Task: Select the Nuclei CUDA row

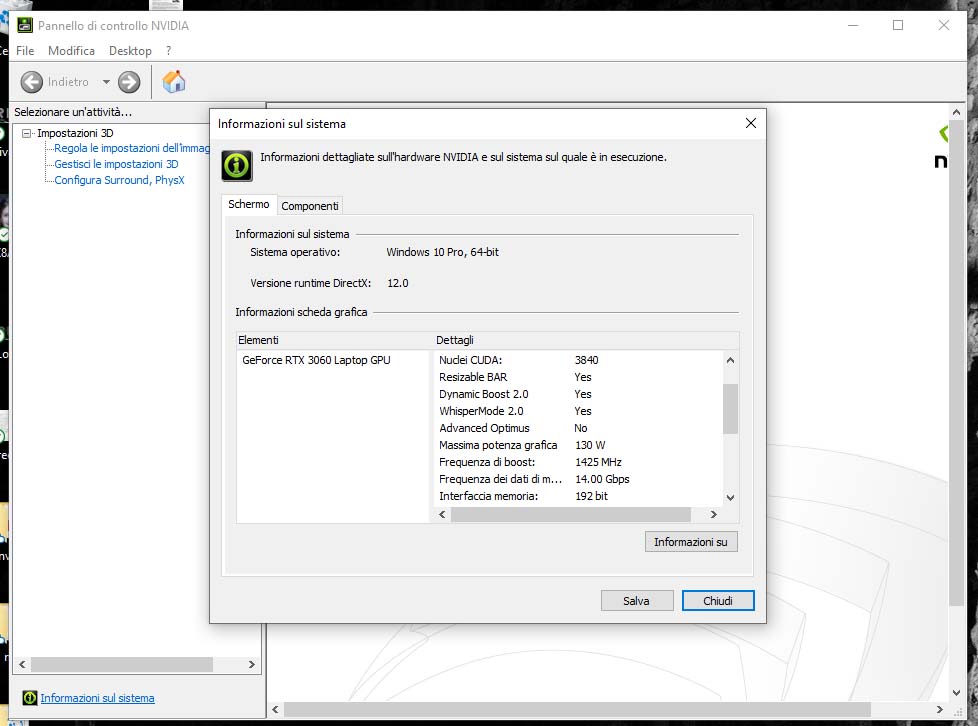Action: [578, 360]
